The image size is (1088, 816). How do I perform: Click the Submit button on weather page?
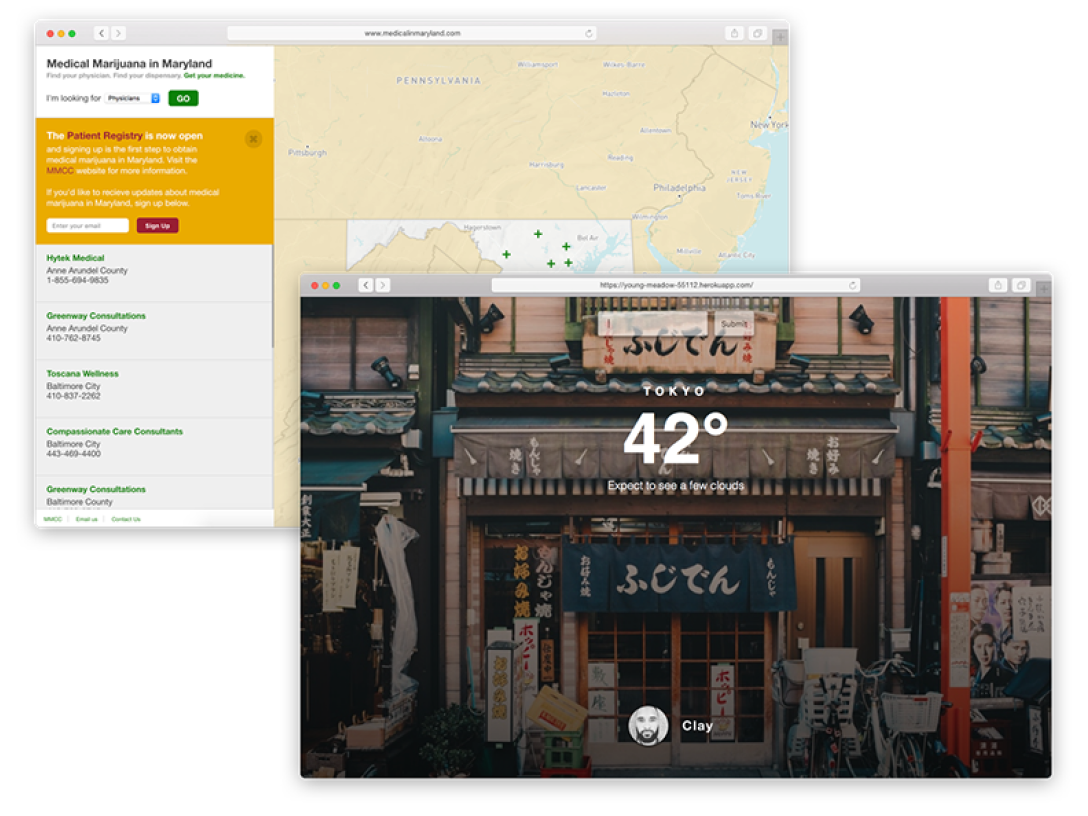734,324
